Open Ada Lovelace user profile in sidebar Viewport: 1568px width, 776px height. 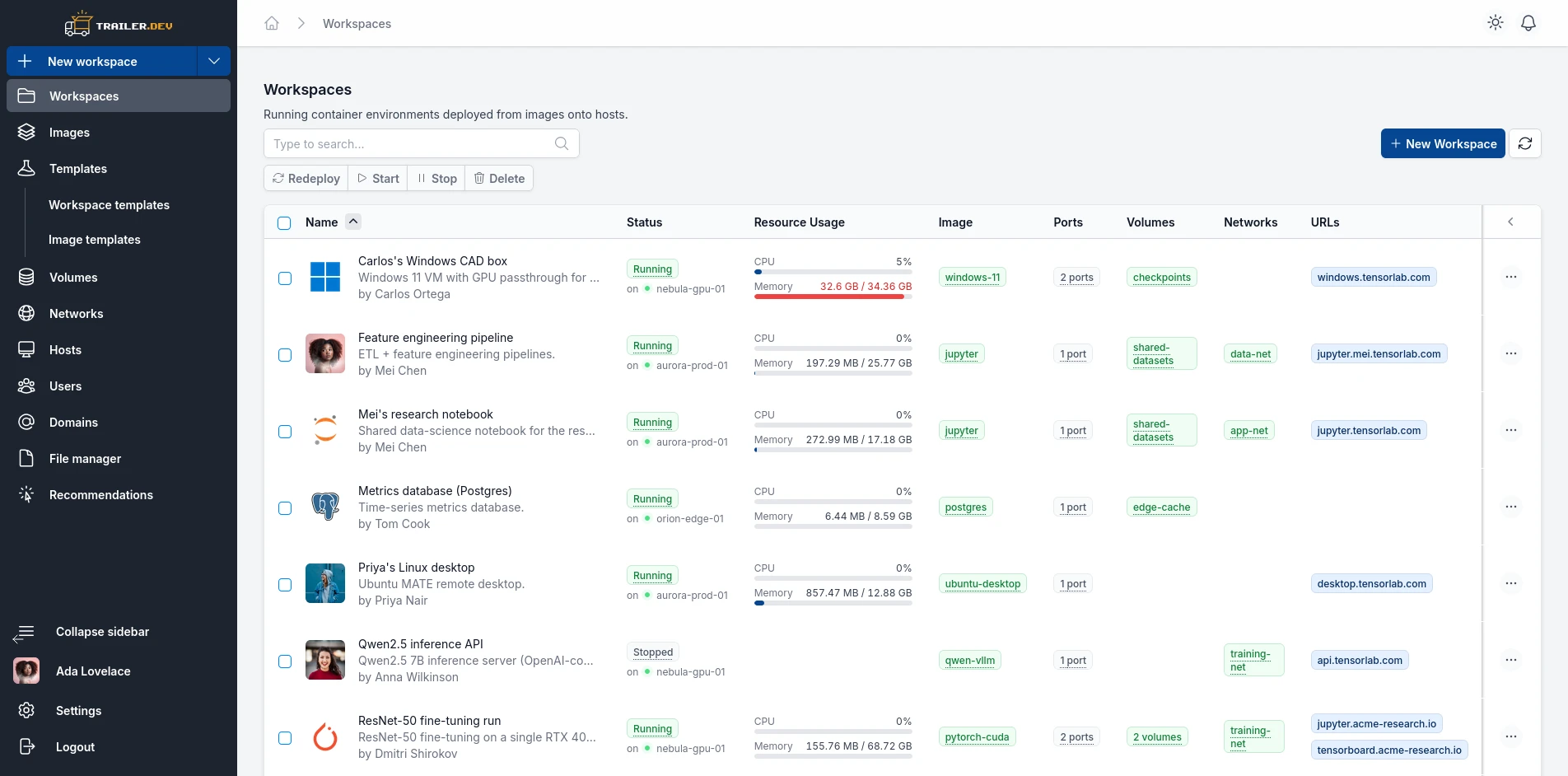(119, 671)
